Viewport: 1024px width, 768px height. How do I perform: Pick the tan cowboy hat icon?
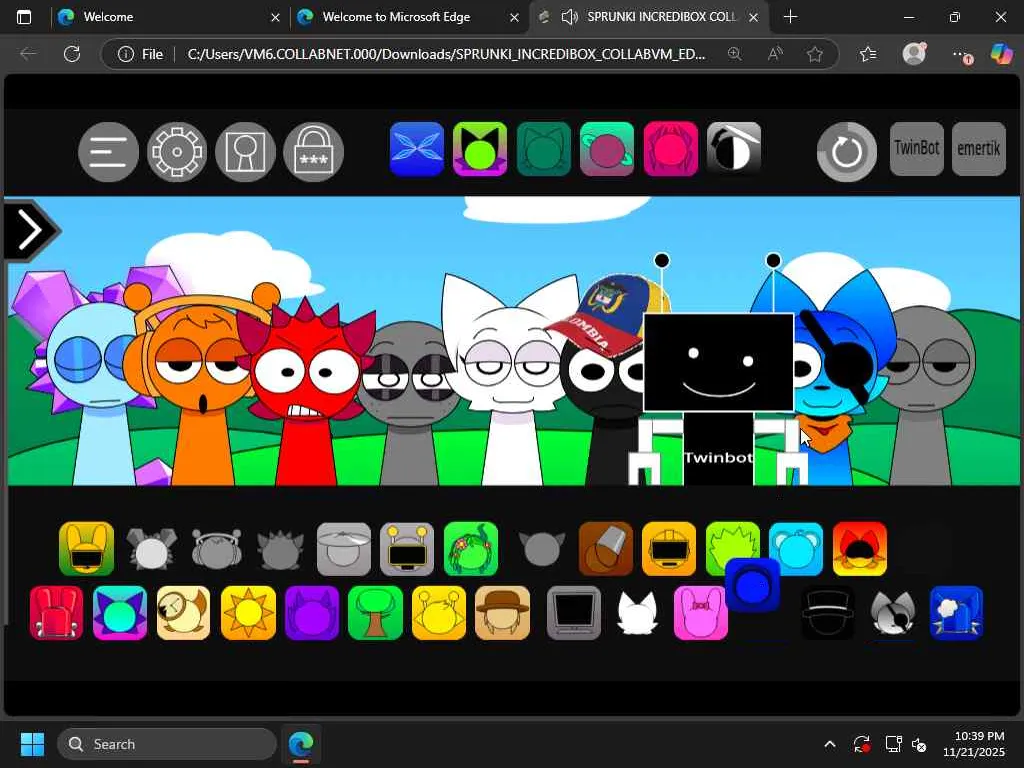click(x=502, y=613)
